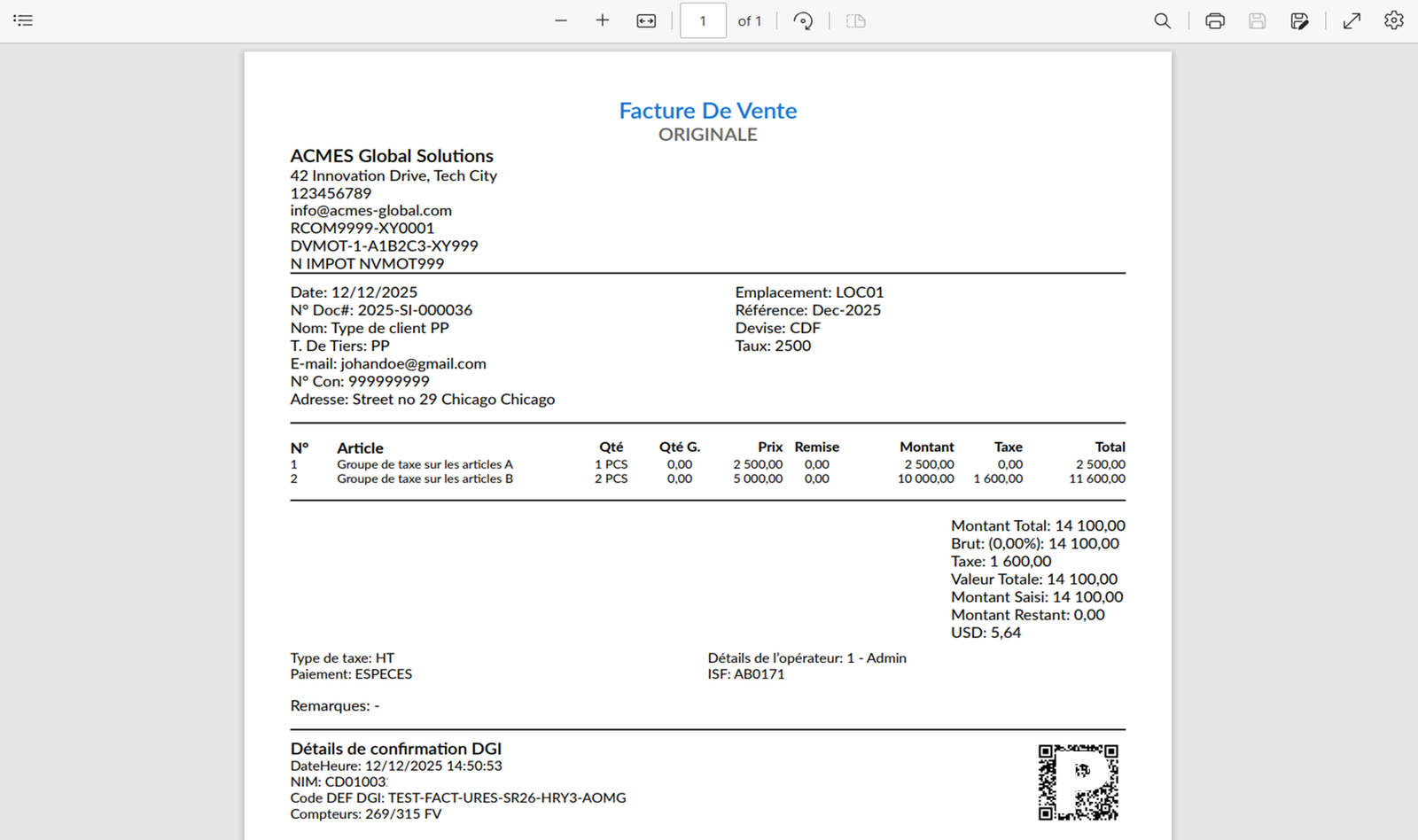Viewport: 1418px width, 840px height.
Task: Click the ACMES Global Solutions heading
Action: point(392,155)
